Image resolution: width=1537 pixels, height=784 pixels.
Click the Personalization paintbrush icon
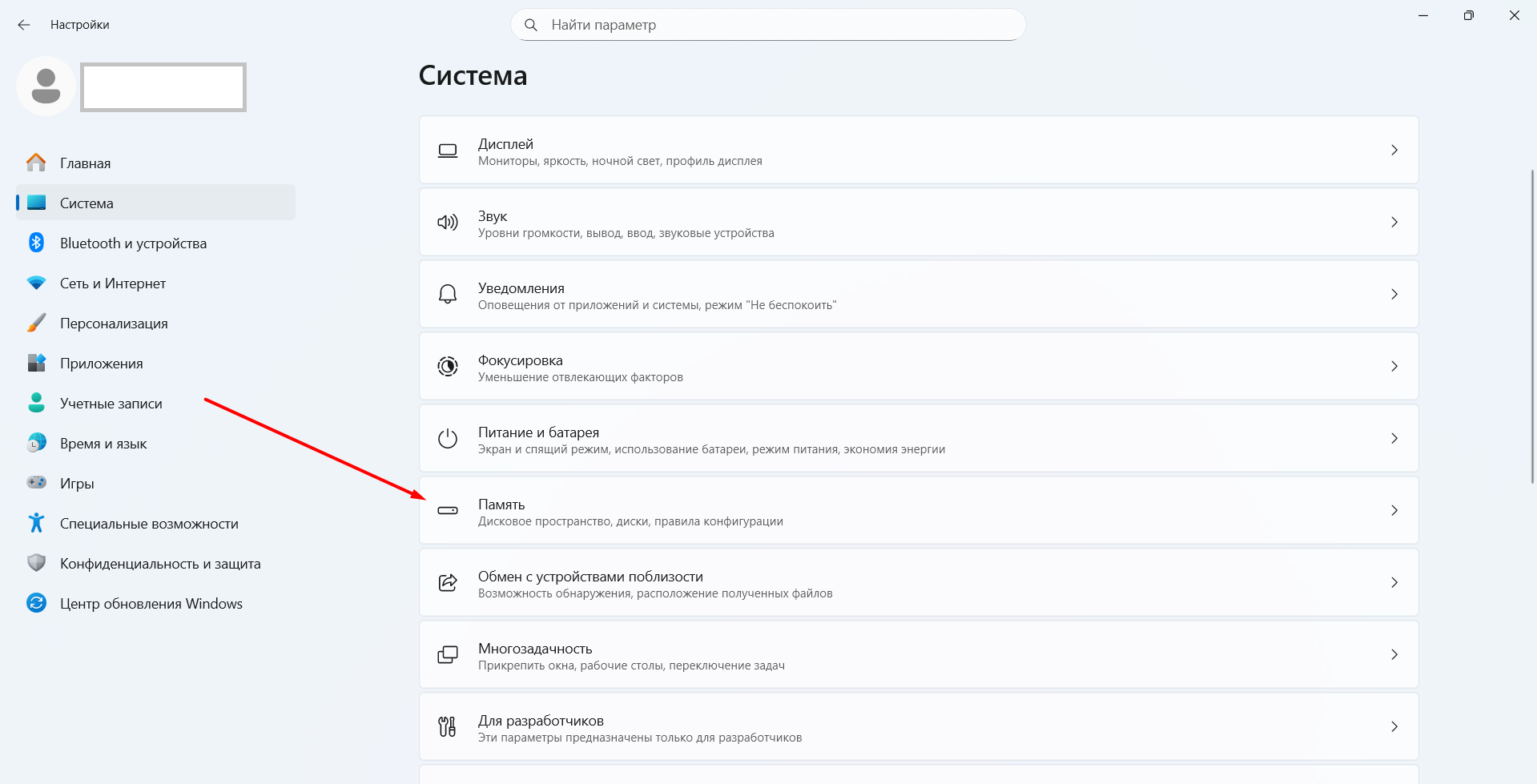click(36, 323)
